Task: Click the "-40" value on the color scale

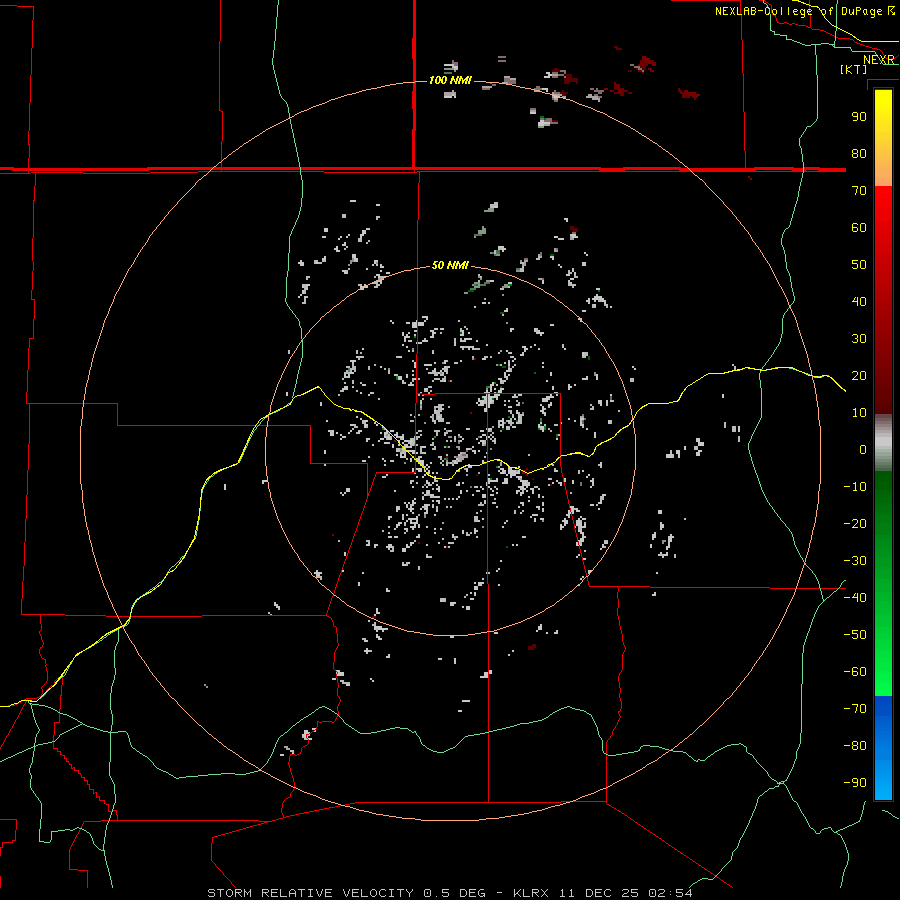Action: (855, 598)
